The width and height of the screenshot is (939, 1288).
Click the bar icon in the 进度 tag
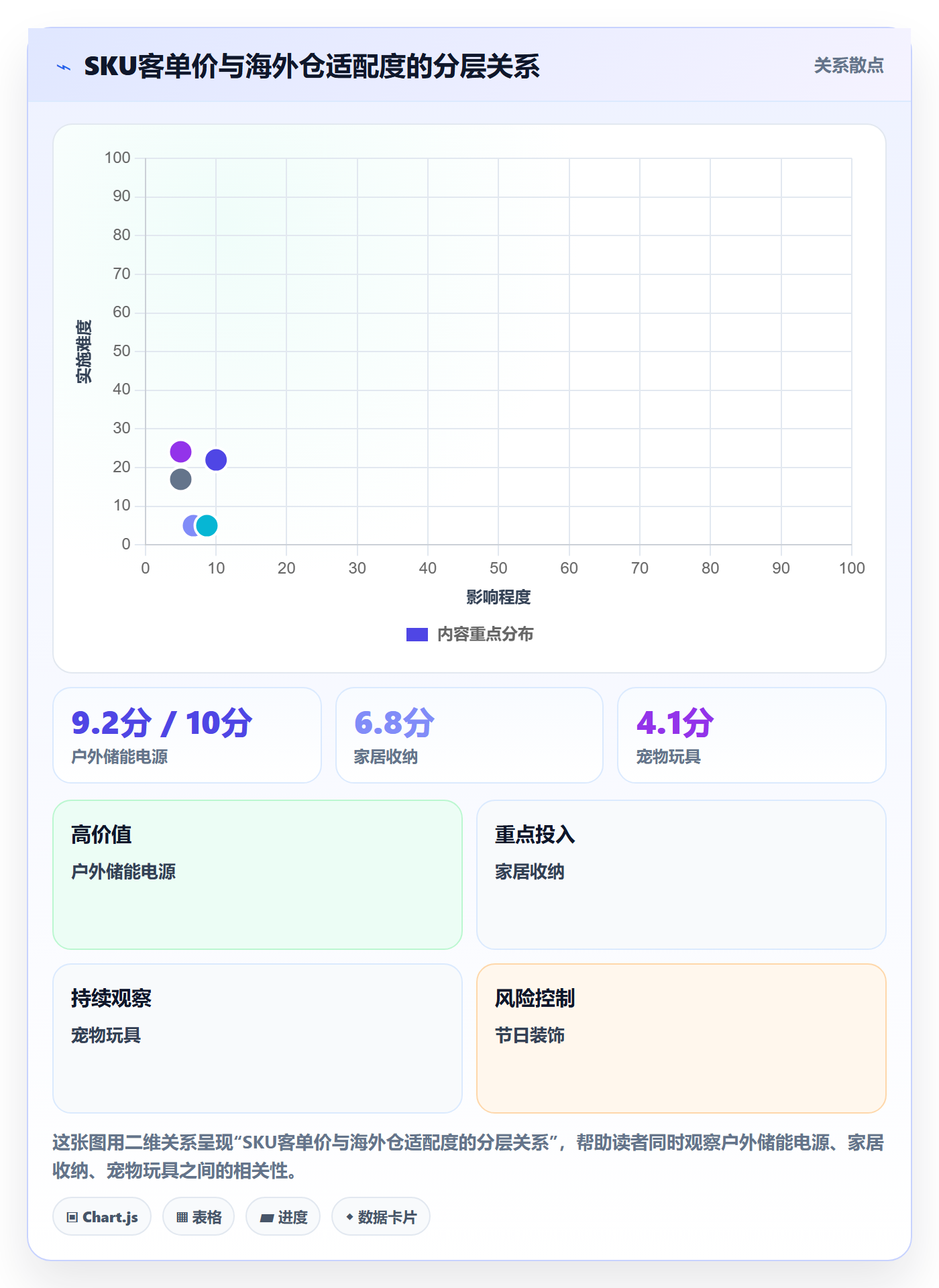pyautogui.click(x=266, y=1218)
